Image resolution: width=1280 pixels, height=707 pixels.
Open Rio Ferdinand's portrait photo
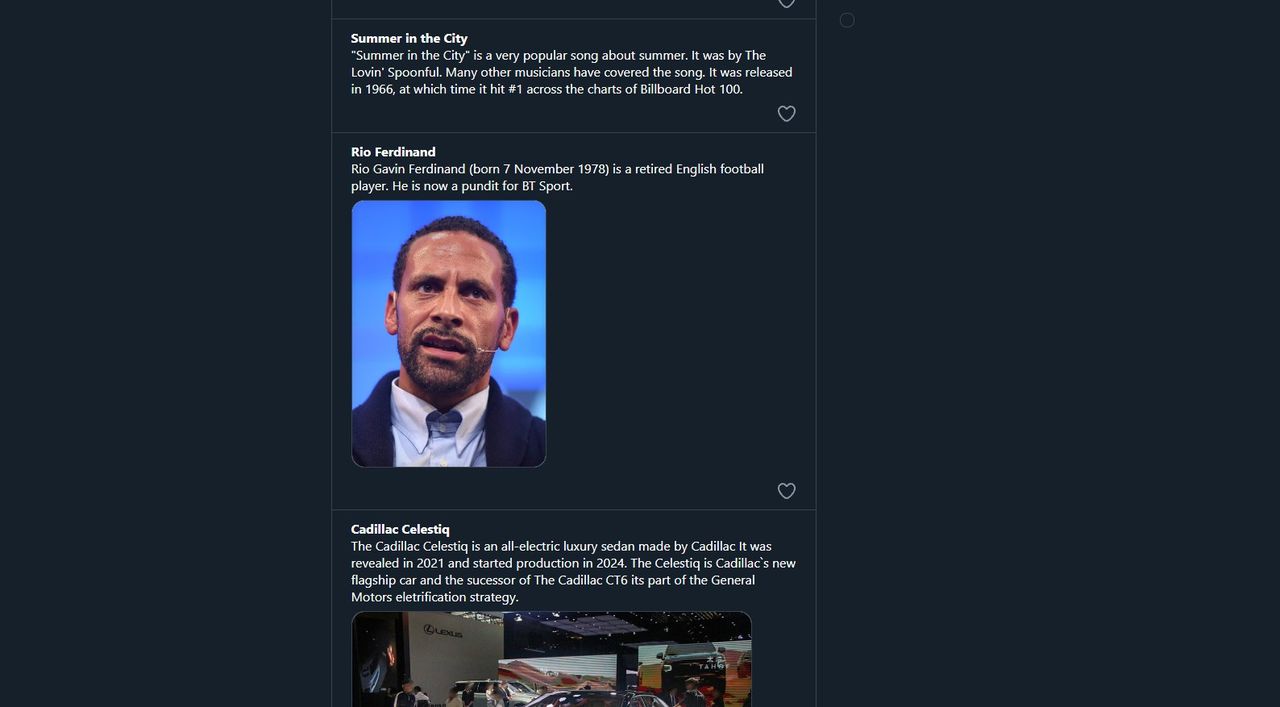(x=448, y=333)
